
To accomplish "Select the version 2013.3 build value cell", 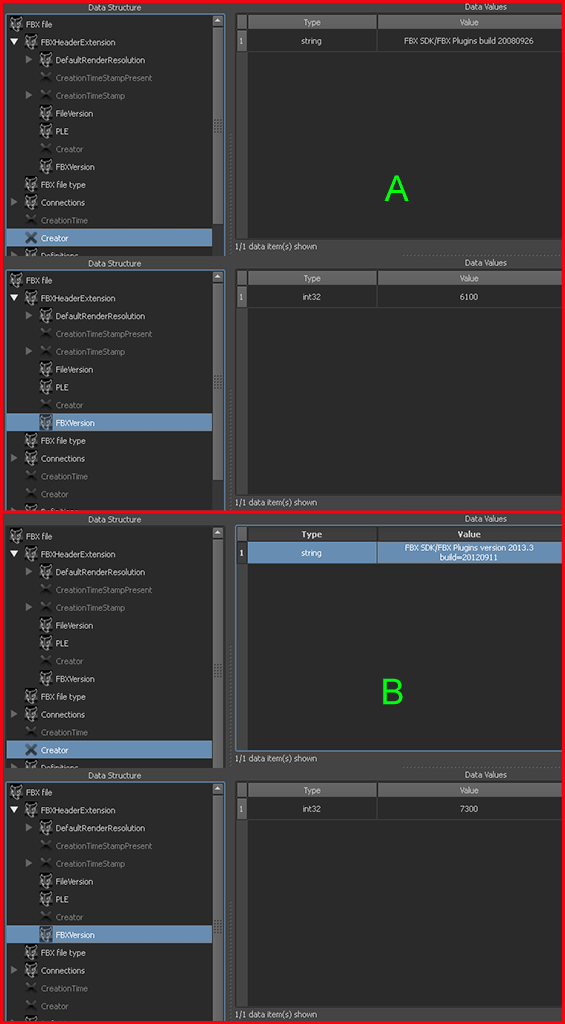I will pos(469,552).
